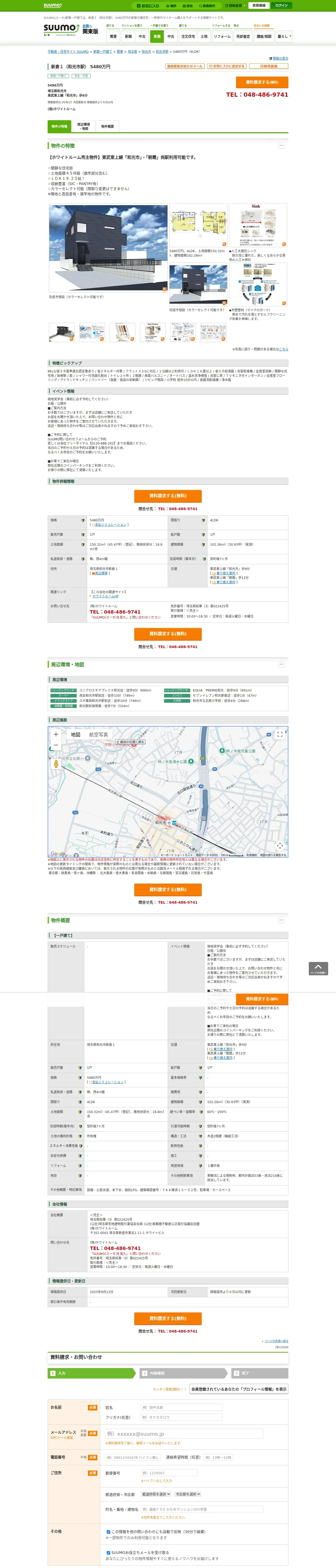
Task: Click 最初の位置に戻る reset map button
Action: (x=131, y=742)
